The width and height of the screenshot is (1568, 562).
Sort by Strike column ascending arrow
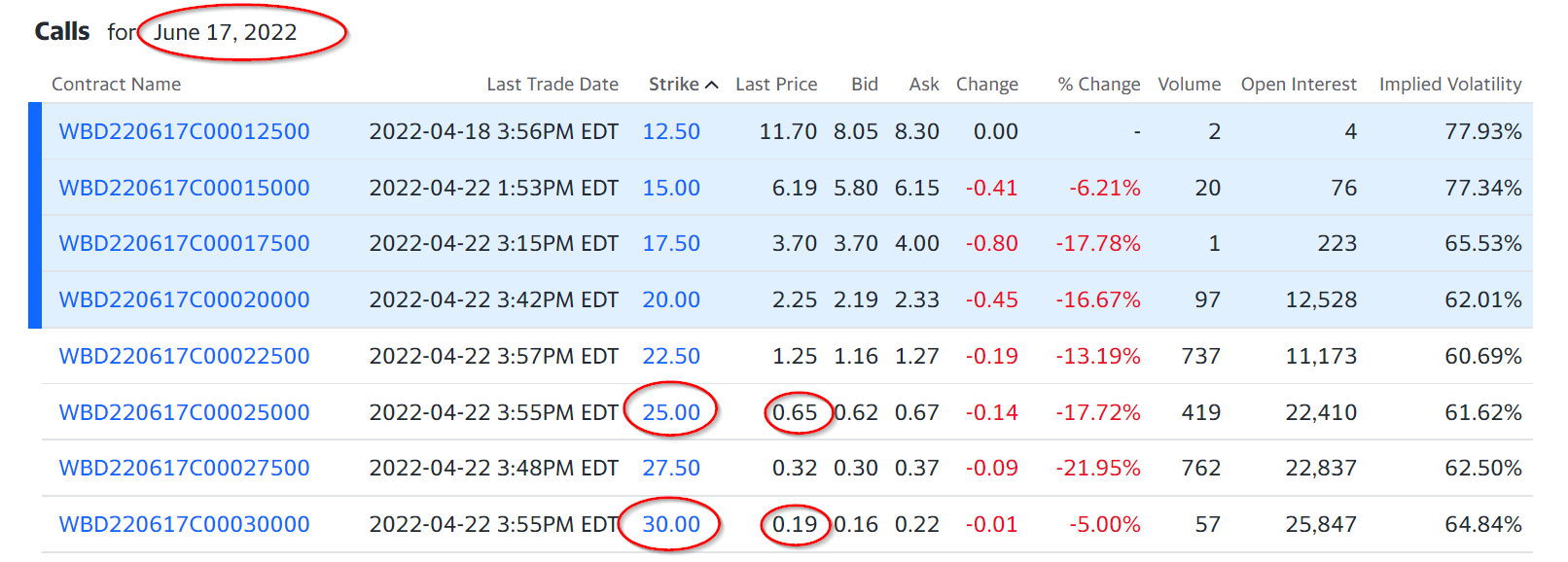(x=712, y=85)
